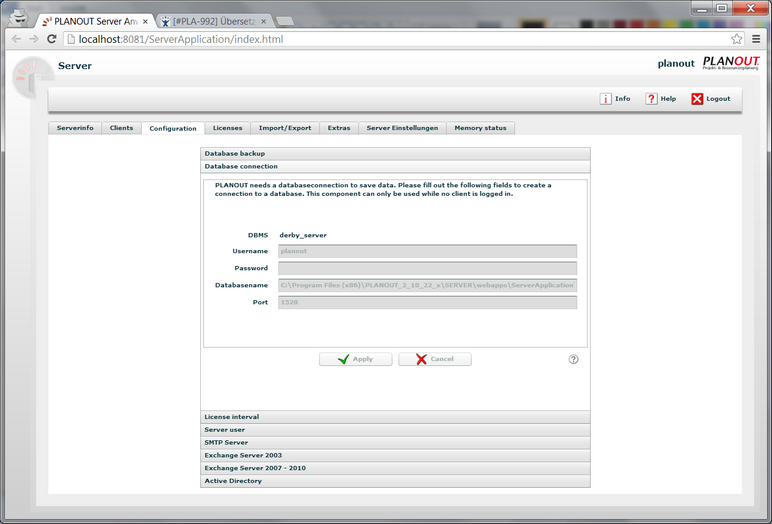Close the PLA-992 browser tab
Screen dimensions: 772x524
click(x=264, y=22)
